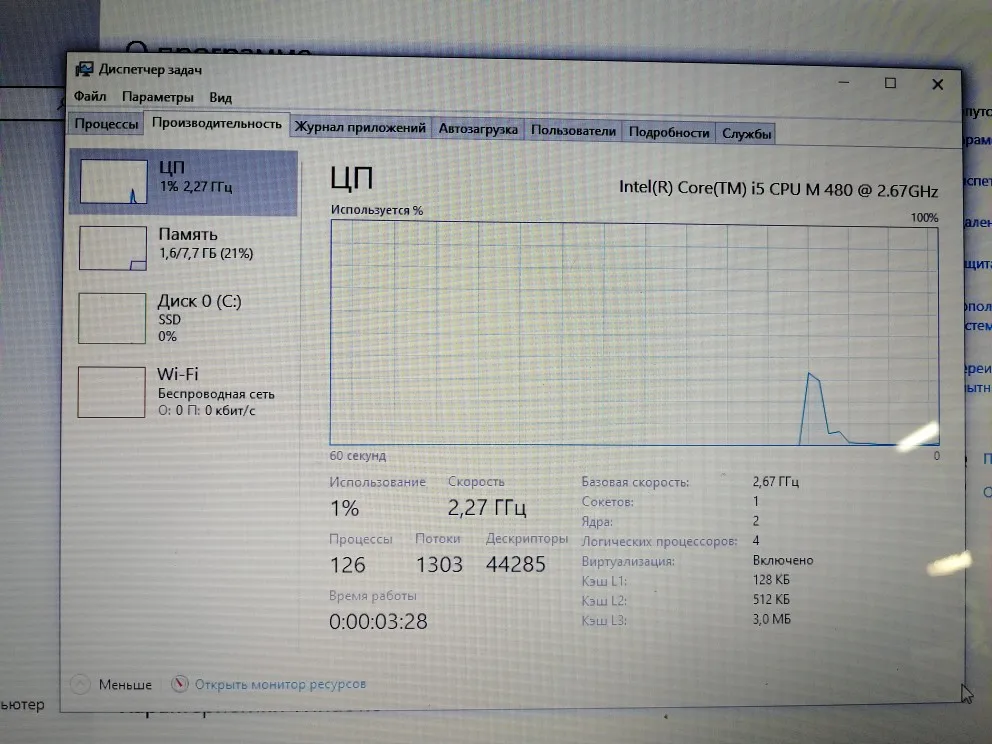Click the Дескрипторы count 44285
Image resolution: width=992 pixels, height=744 pixels.
pos(516,564)
